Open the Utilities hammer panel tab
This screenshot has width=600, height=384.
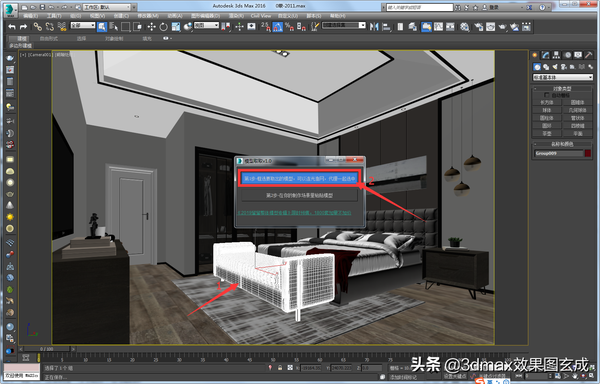(x=589, y=55)
